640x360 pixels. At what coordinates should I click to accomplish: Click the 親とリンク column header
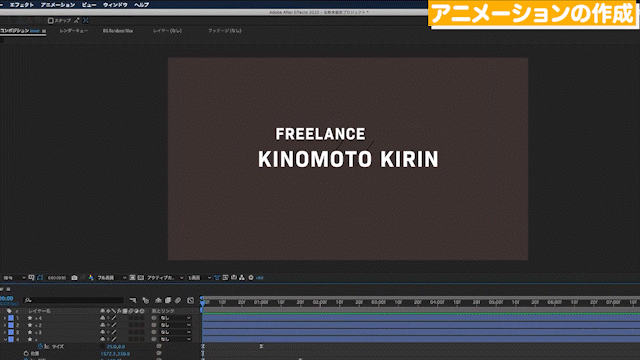pyautogui.click(x=163, y=311)
